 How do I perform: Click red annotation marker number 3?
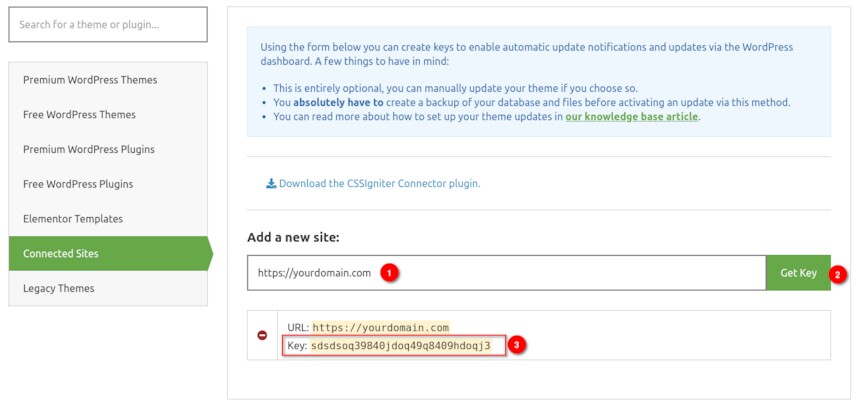click(x=517, y=346)
